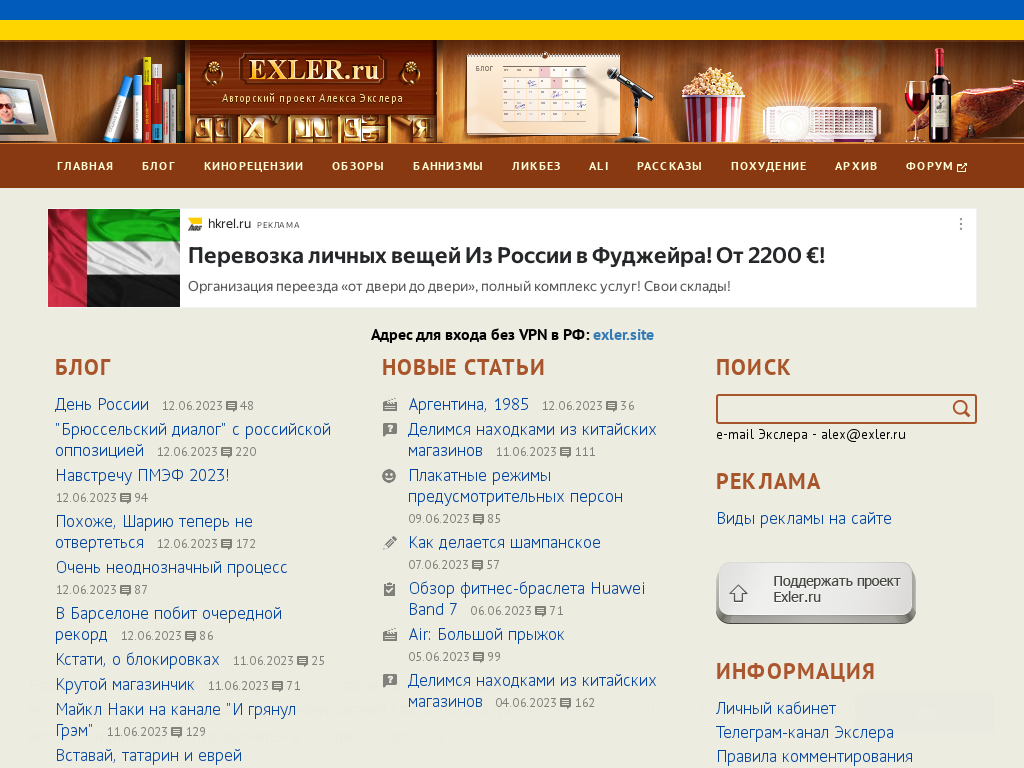Viewport: 1024px width, 768px height.
Task: Click the smiley icon beside Плакатные режимы
Action: coord(389,476)
